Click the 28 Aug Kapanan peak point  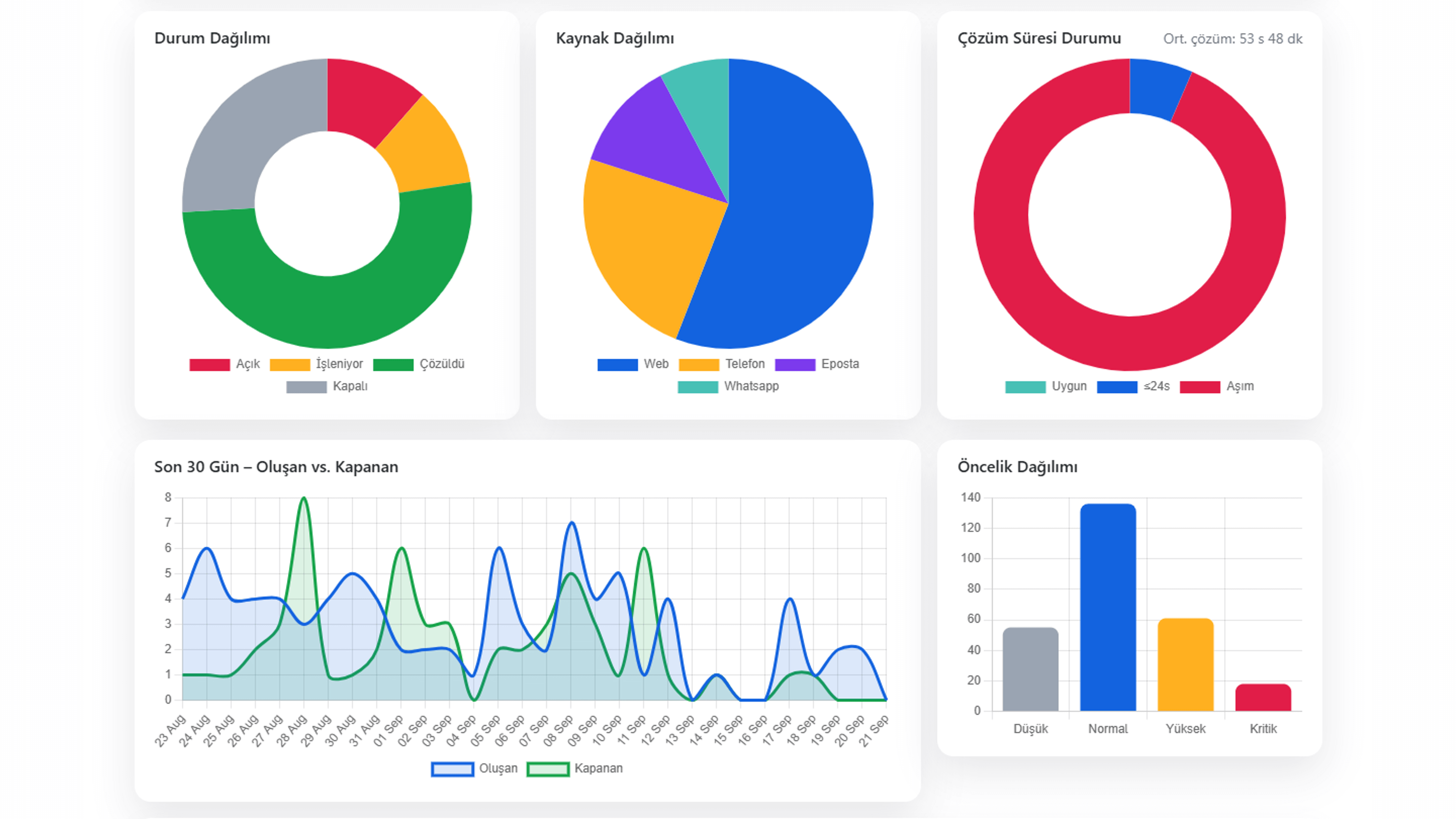click(304, 499)
